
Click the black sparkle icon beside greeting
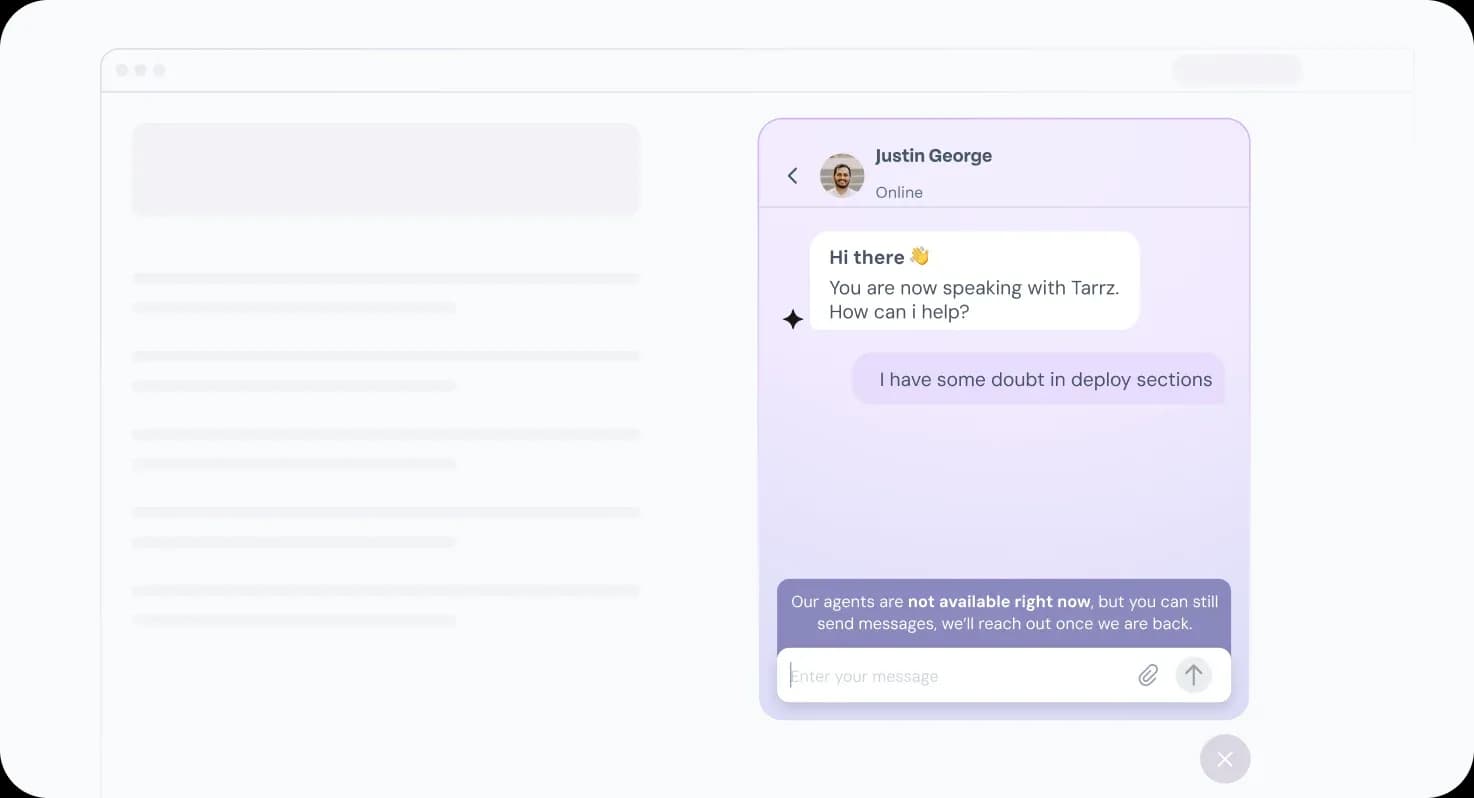793,319
